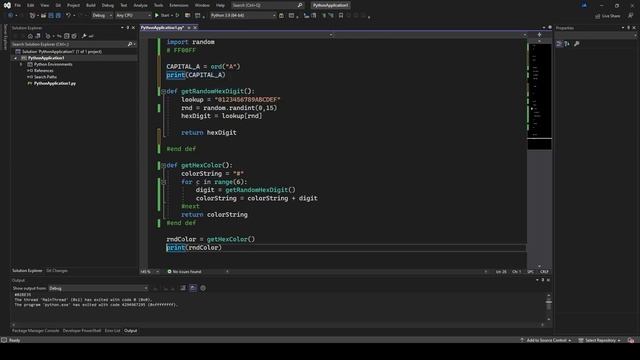Viewport: 640px width, 360px height.
Task: Select Search Paths in Solution Explorer
Action: [x=45, y=77]
